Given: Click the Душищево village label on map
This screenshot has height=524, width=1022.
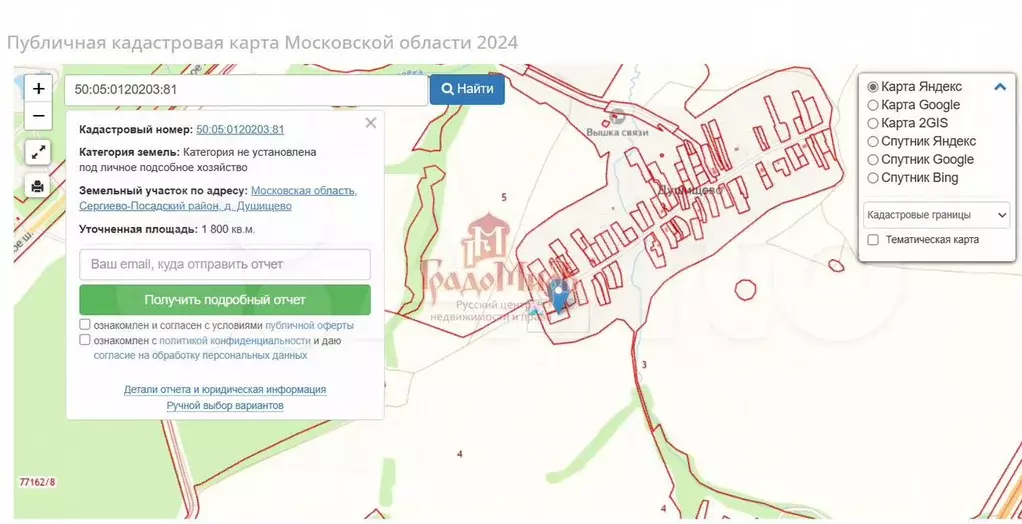Looking at the screenshot, I should [690, 190].
